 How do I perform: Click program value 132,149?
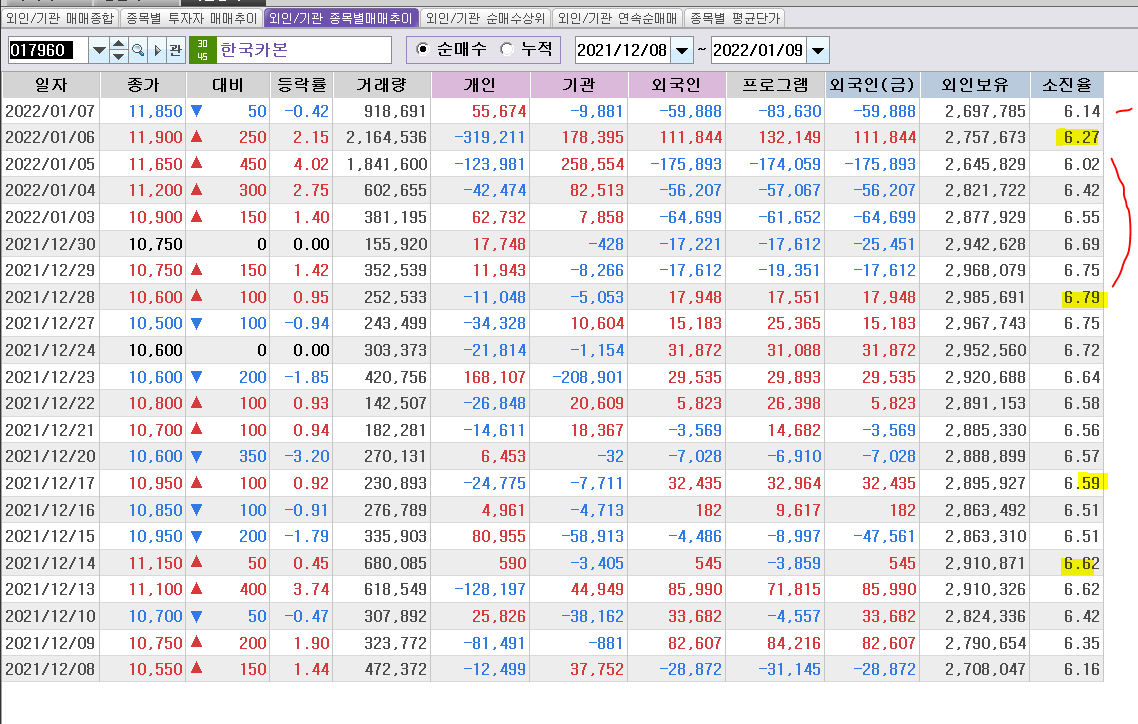click(790, 137)
